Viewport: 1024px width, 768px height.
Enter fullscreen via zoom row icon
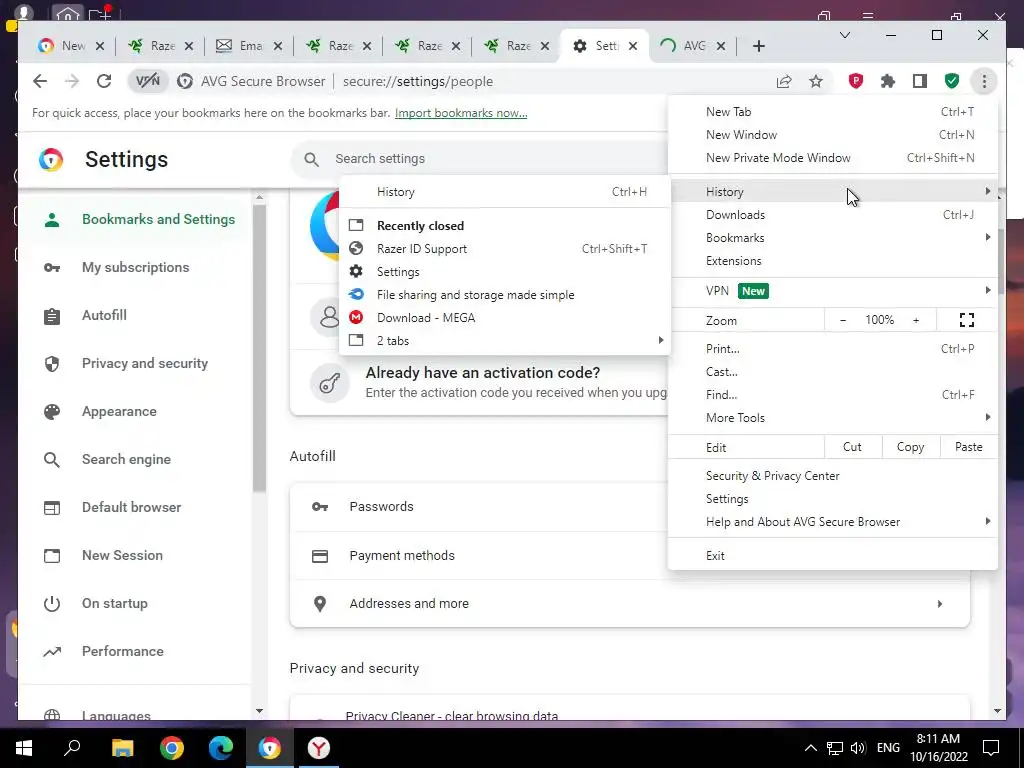pos(967,320)
